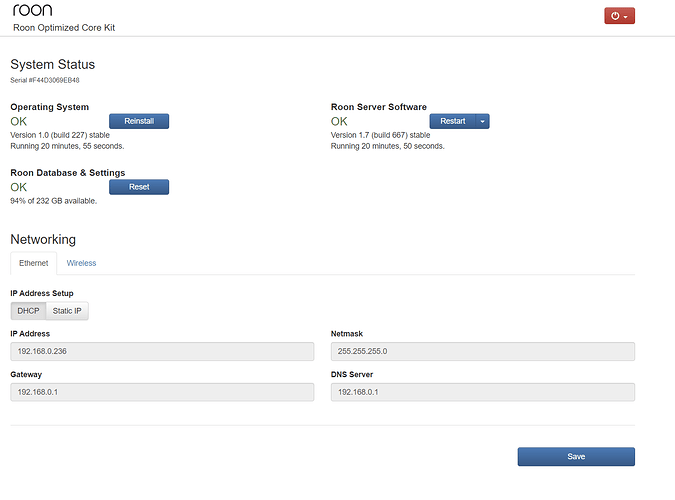The height and width of the screenshot is (500, 675).
Task: Click the Netmask field 255.255.255.0
Action: coord(483,351)
